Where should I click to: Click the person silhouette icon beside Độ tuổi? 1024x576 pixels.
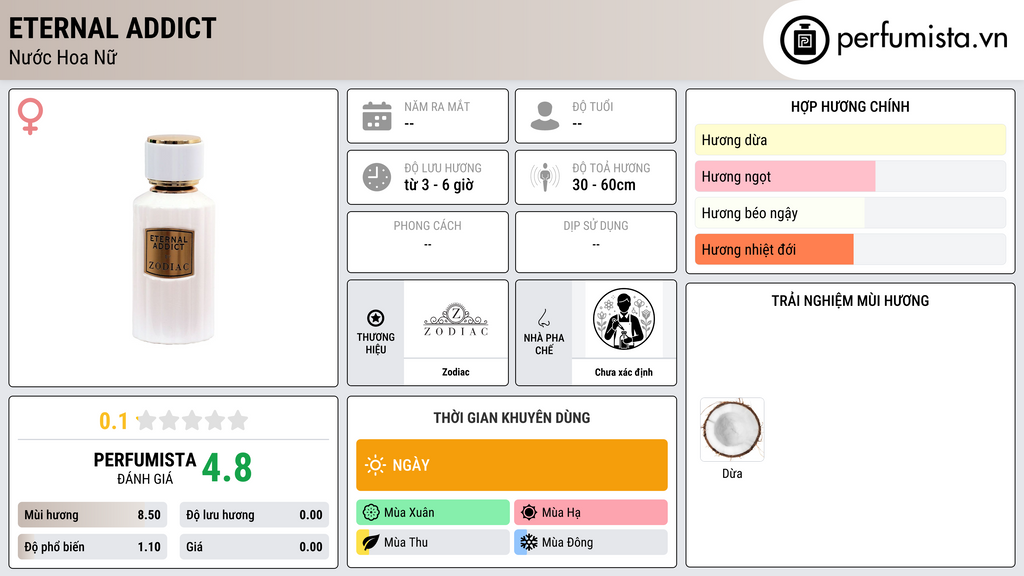(x=545, y=116)
